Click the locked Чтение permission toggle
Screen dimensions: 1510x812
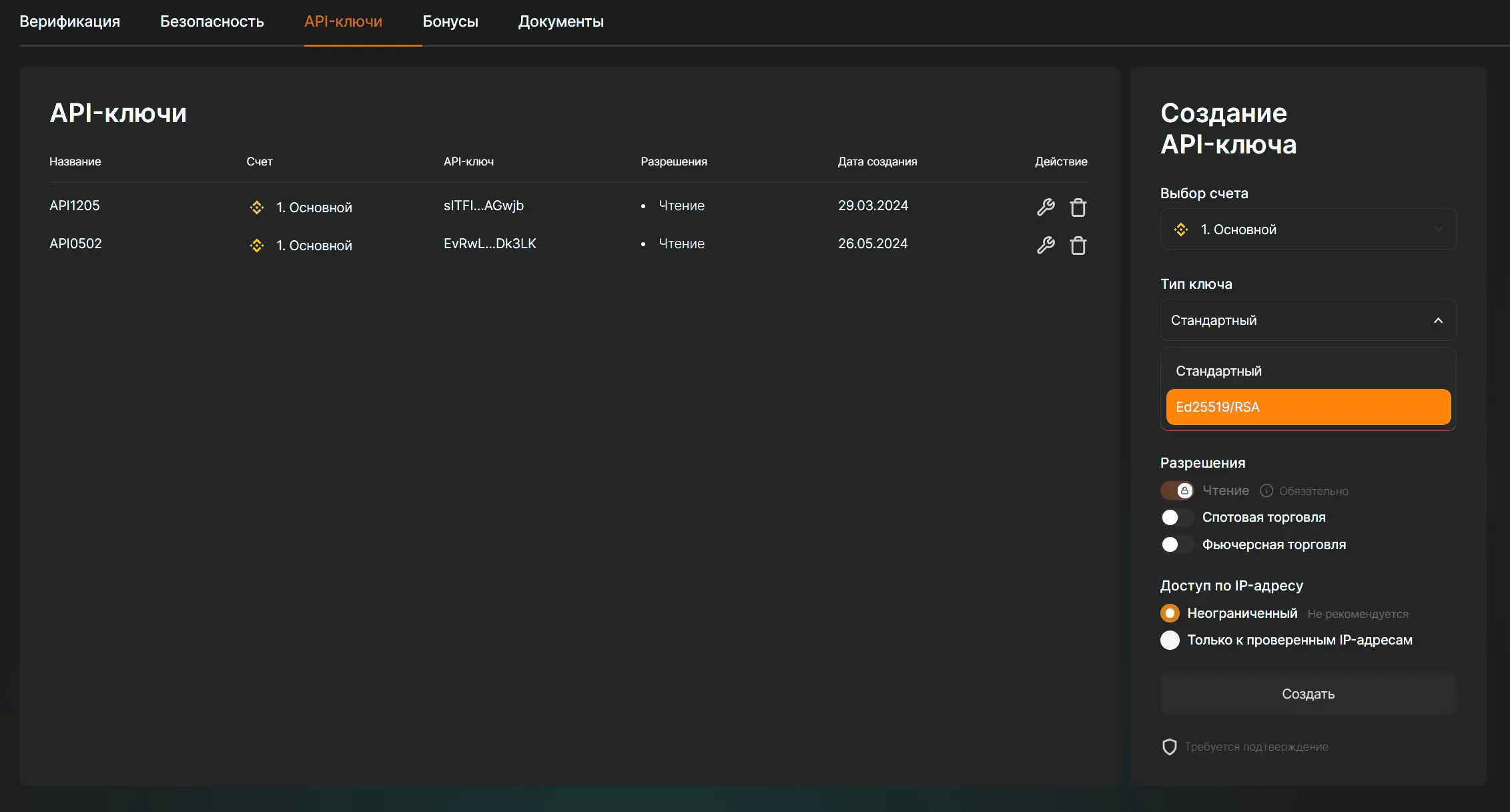[x=1176, y=491]
